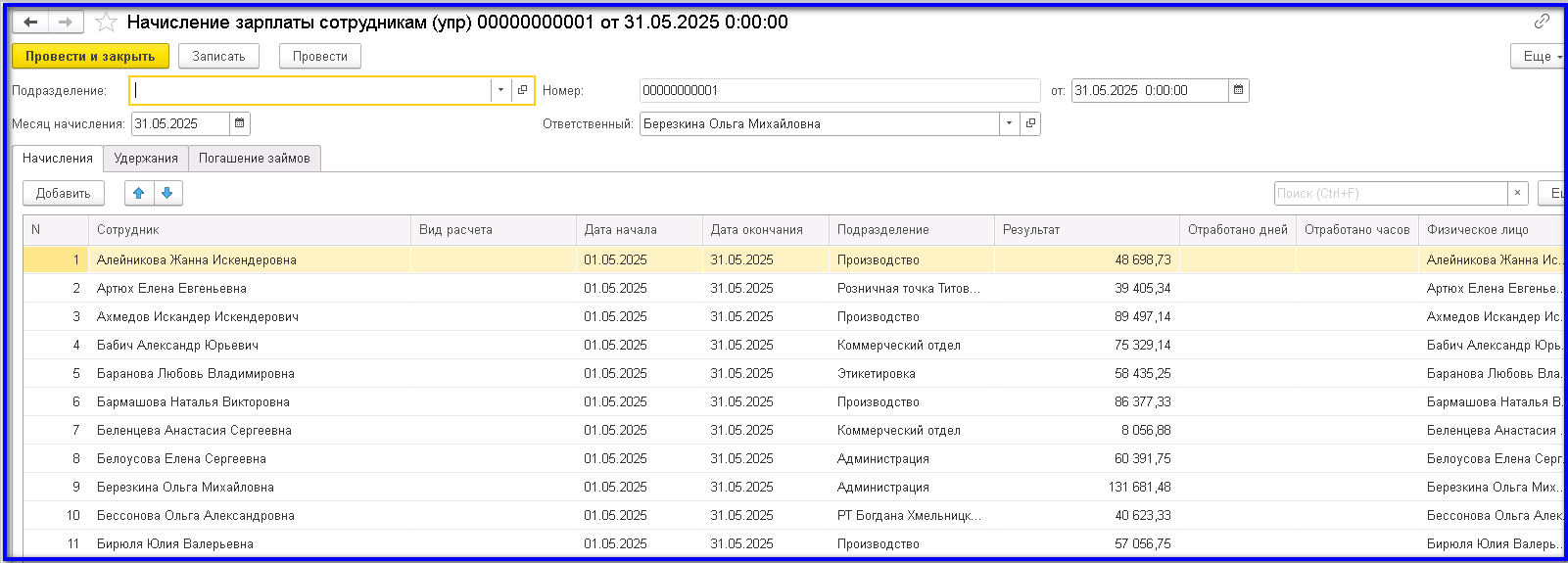Switch to the Удержания tab

click(146, 158)
